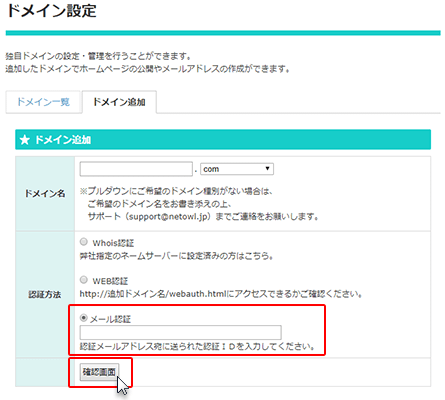Select the WEB認証 radio button
The image size is (445, 400).
pyautogui.click(x=84, y=280)
